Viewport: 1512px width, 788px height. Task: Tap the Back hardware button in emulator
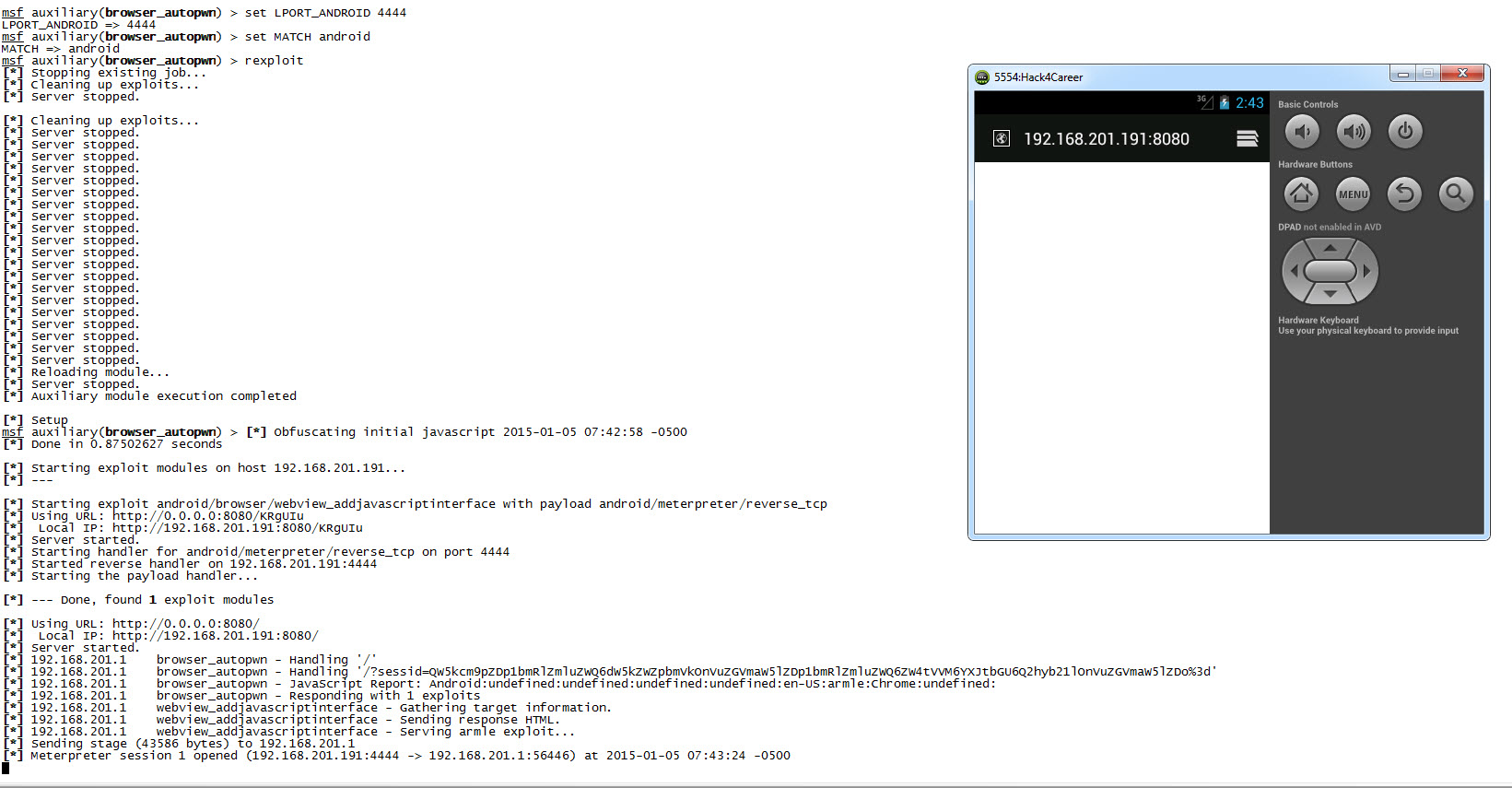[x=1405, y=194]
